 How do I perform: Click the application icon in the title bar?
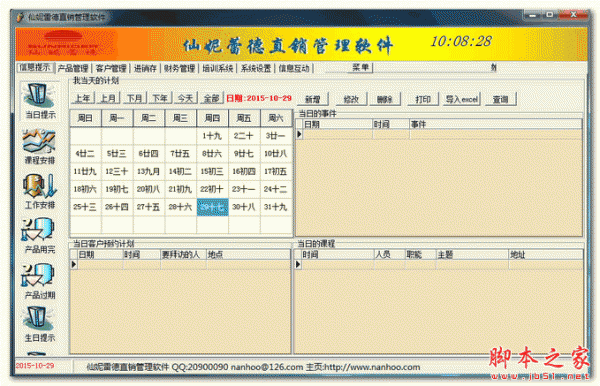20,18
